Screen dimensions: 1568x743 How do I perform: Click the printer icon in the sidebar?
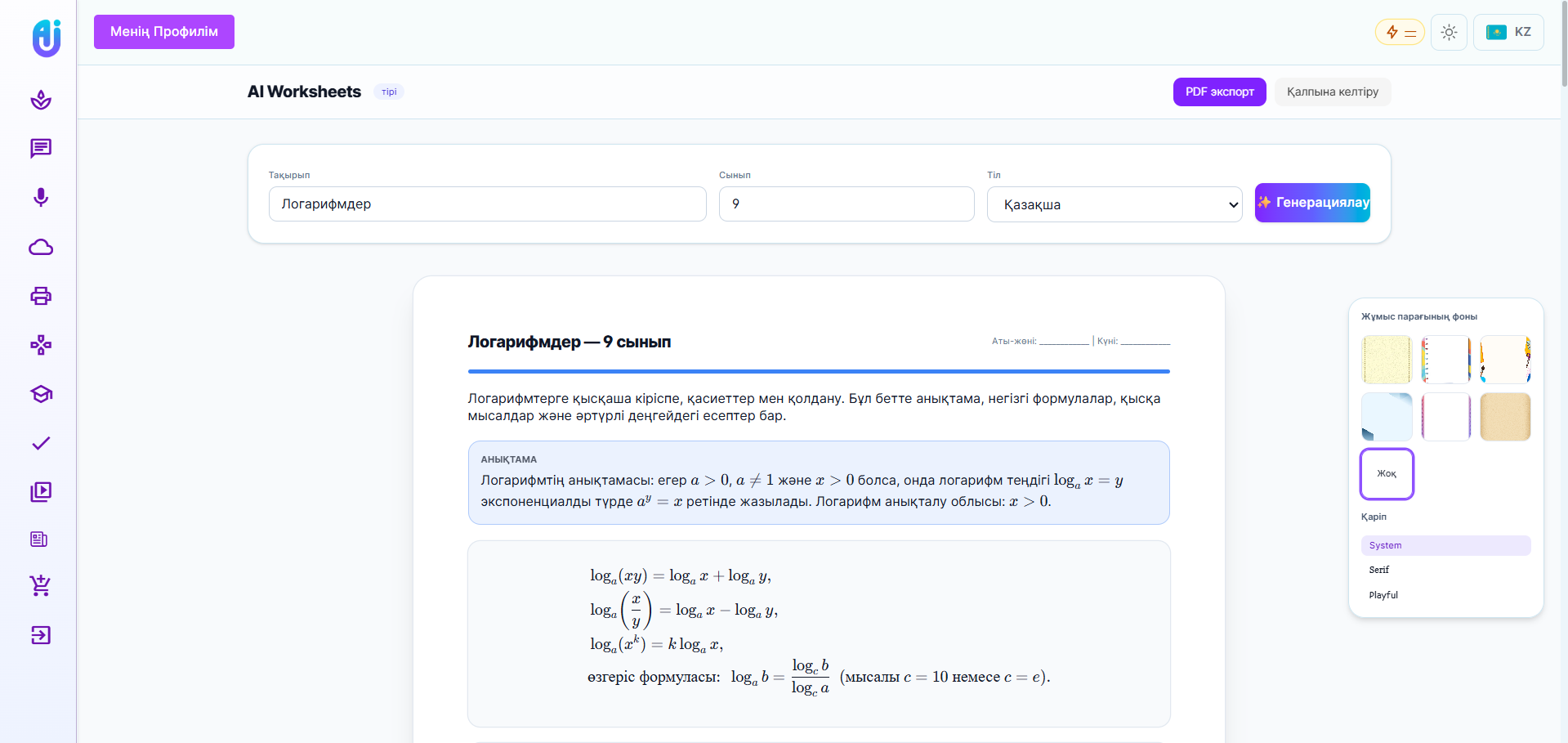(x=41, y=296)
